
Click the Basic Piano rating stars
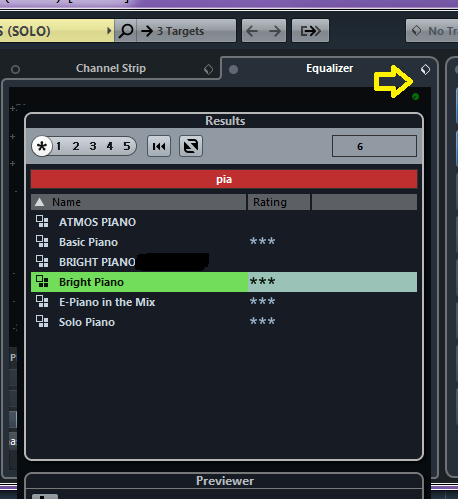(x=263, y=241)
